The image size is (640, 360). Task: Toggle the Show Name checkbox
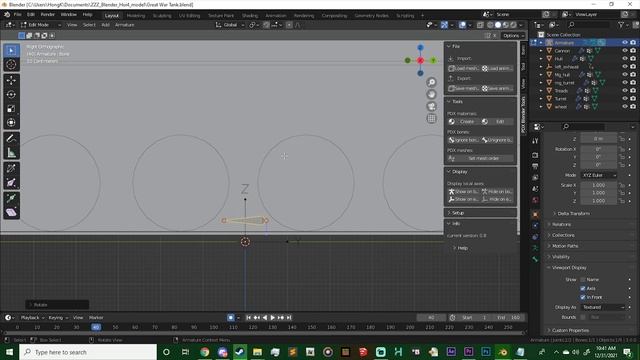pyautogui.click(x=583, y=280)
